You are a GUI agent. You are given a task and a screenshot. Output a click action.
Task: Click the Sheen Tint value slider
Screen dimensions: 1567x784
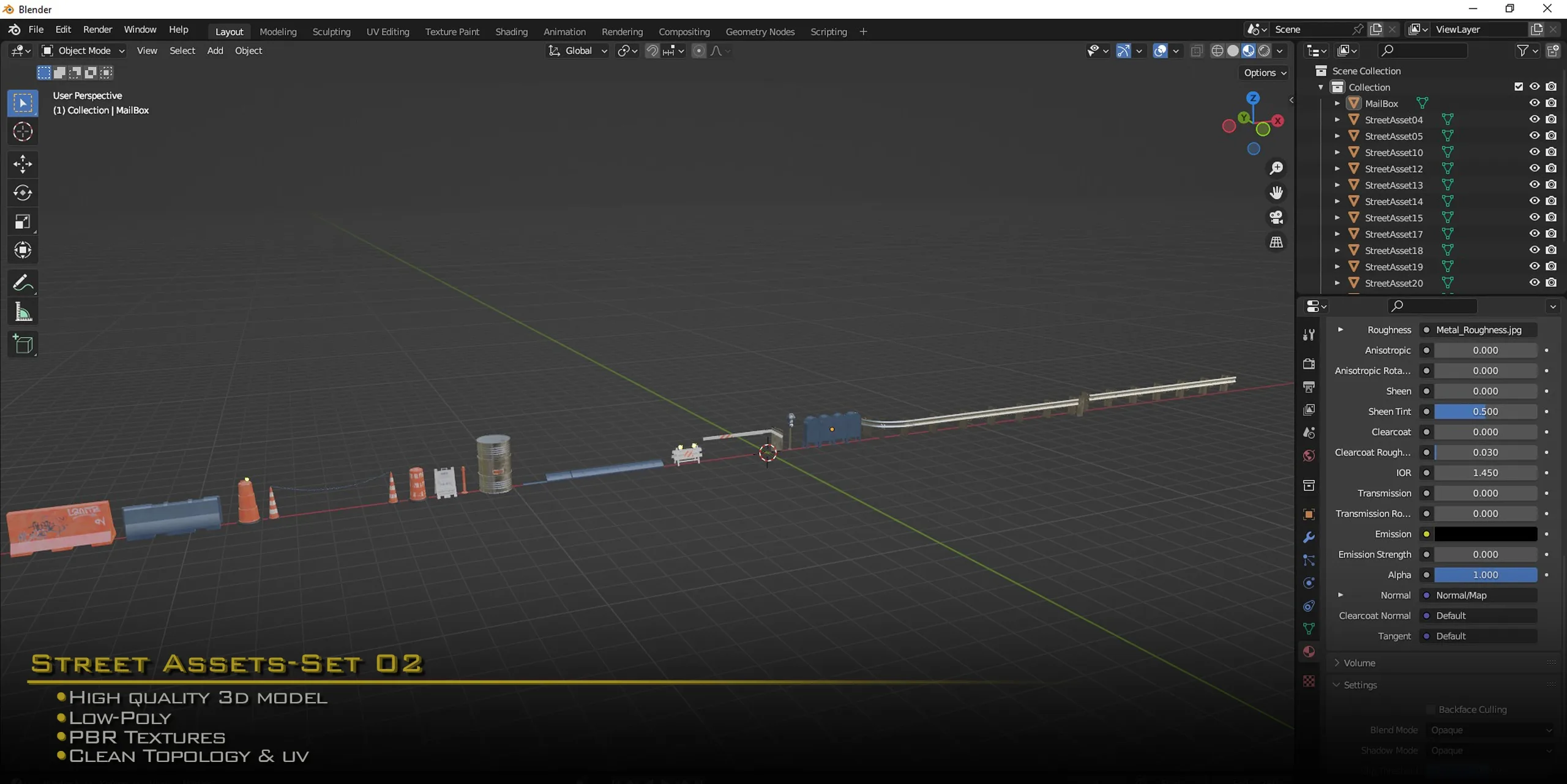coord(1485,411)
